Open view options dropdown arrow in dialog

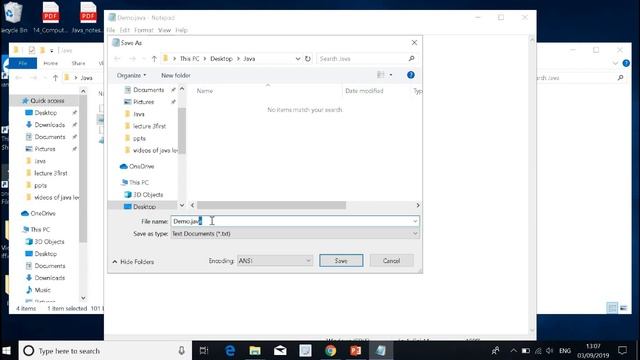pyautogui.click(x=391, y=75)
